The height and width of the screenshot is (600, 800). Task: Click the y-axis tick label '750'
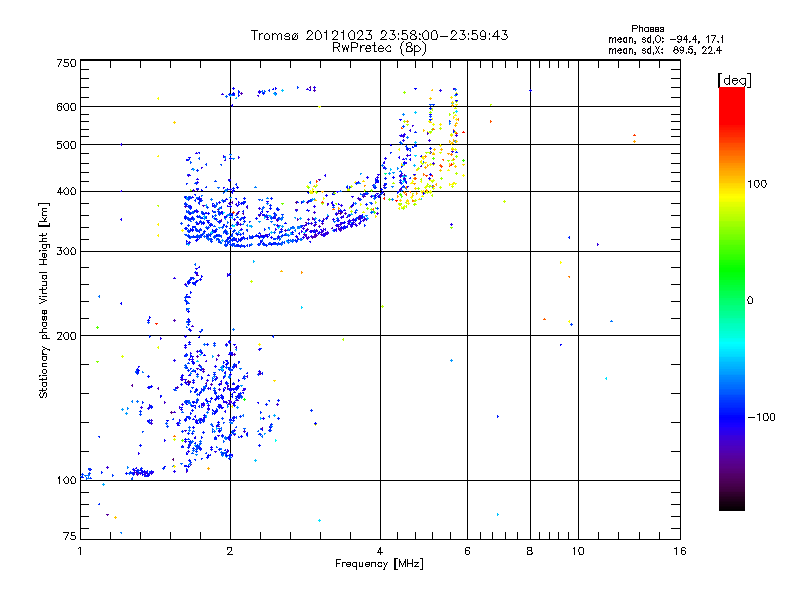coord(66,63)
